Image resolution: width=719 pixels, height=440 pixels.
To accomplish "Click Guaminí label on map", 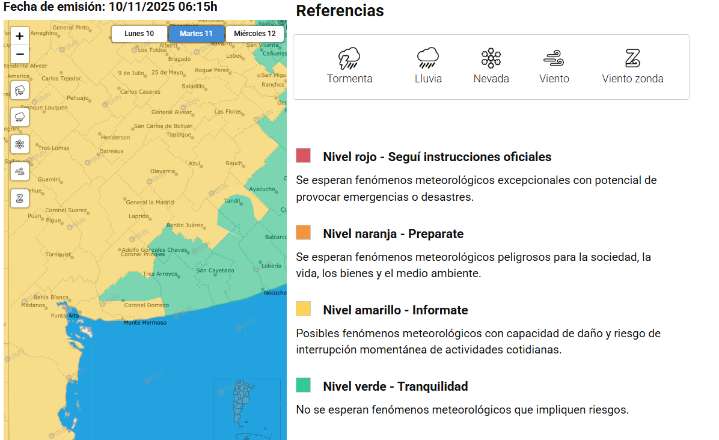I will point(49,179).
